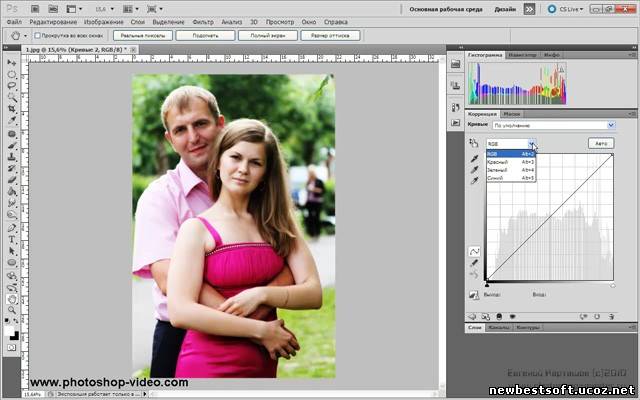The width and height of the screenshot is (640, 400).
Task: Open the Изображение menu
Action: [x=104, y=22]
